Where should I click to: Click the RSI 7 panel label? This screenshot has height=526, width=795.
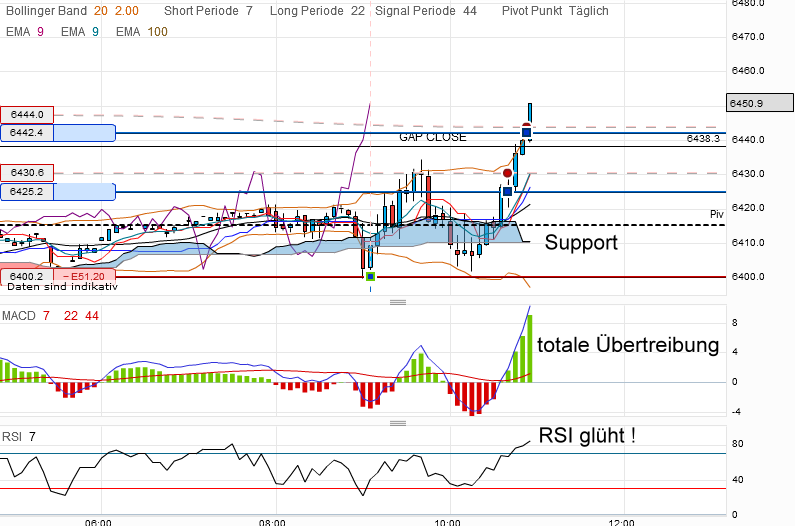[x=19, y=437]
